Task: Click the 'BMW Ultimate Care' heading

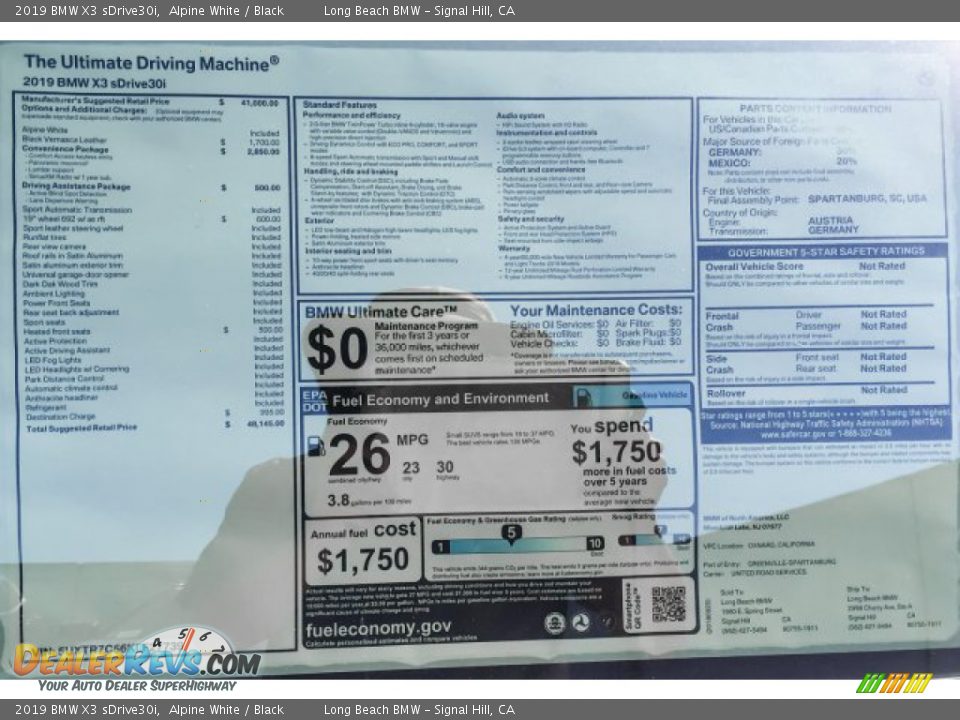Action: point(381,311)
